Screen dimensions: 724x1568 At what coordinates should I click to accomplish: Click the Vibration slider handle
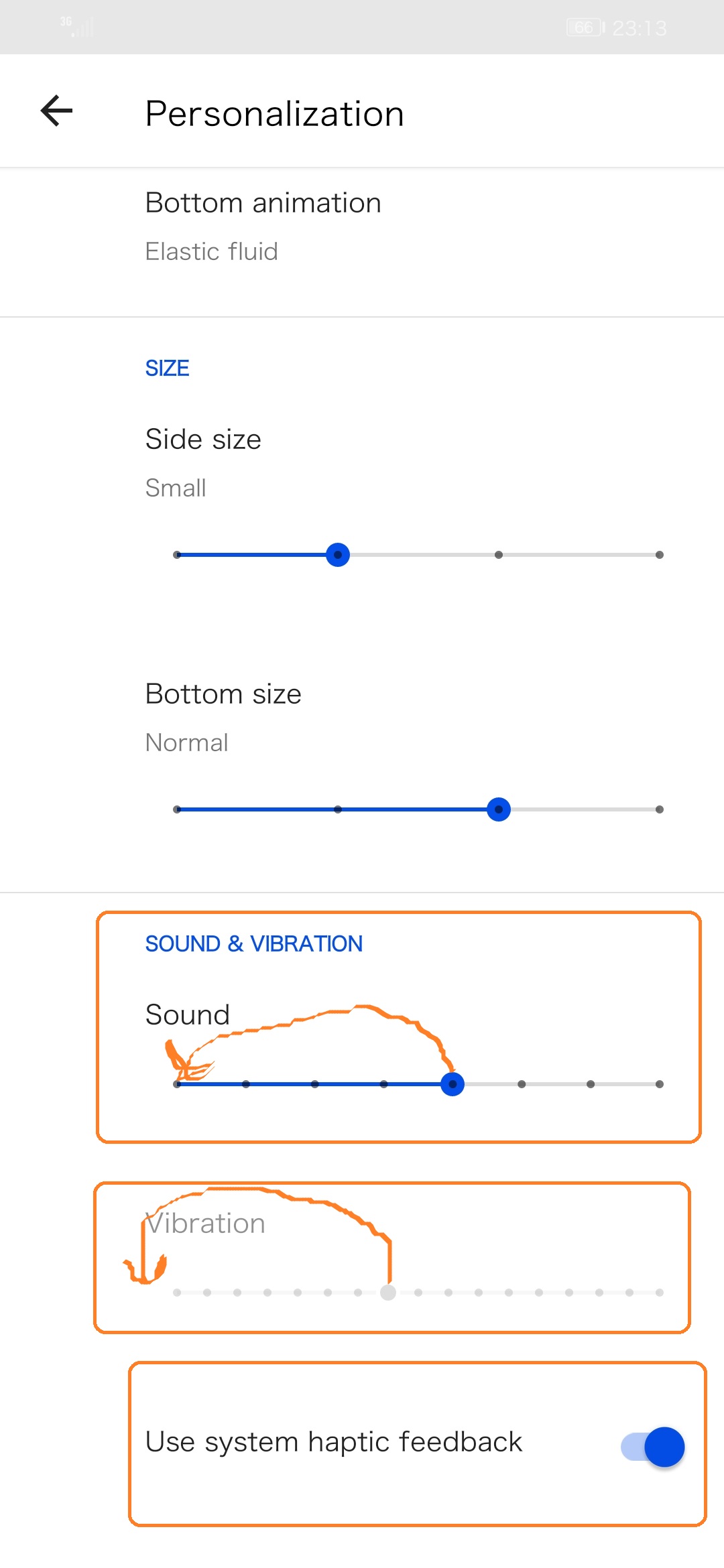(x=387, y=1292)
